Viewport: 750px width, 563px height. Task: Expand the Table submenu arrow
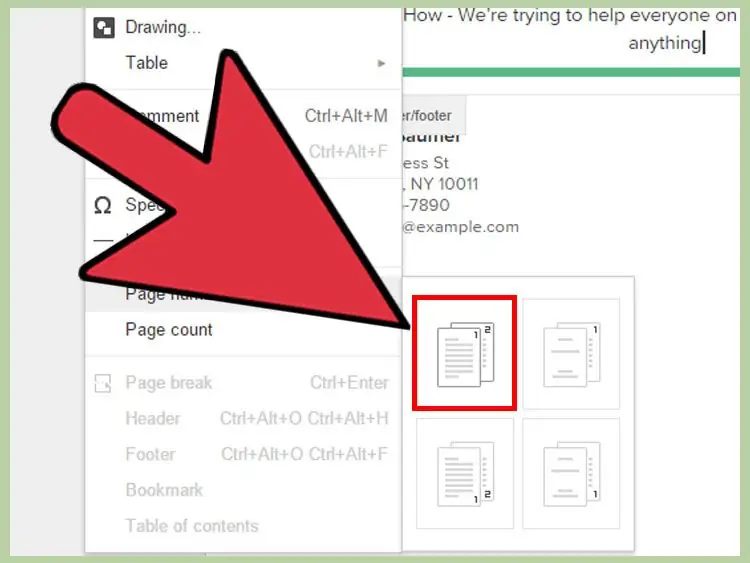click(x=381, y=63)
